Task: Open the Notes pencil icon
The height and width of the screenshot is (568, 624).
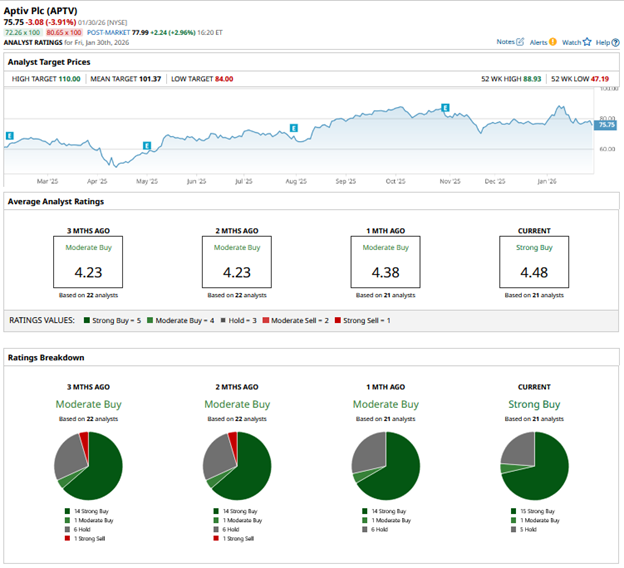Action: pos(522,42)
